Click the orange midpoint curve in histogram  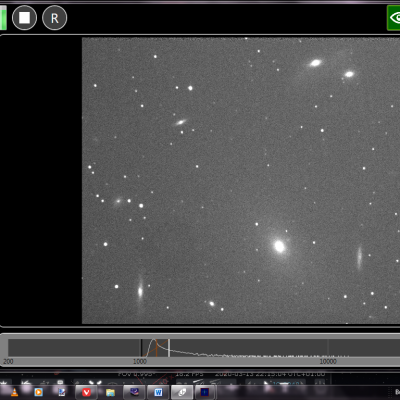pos(156,347)
